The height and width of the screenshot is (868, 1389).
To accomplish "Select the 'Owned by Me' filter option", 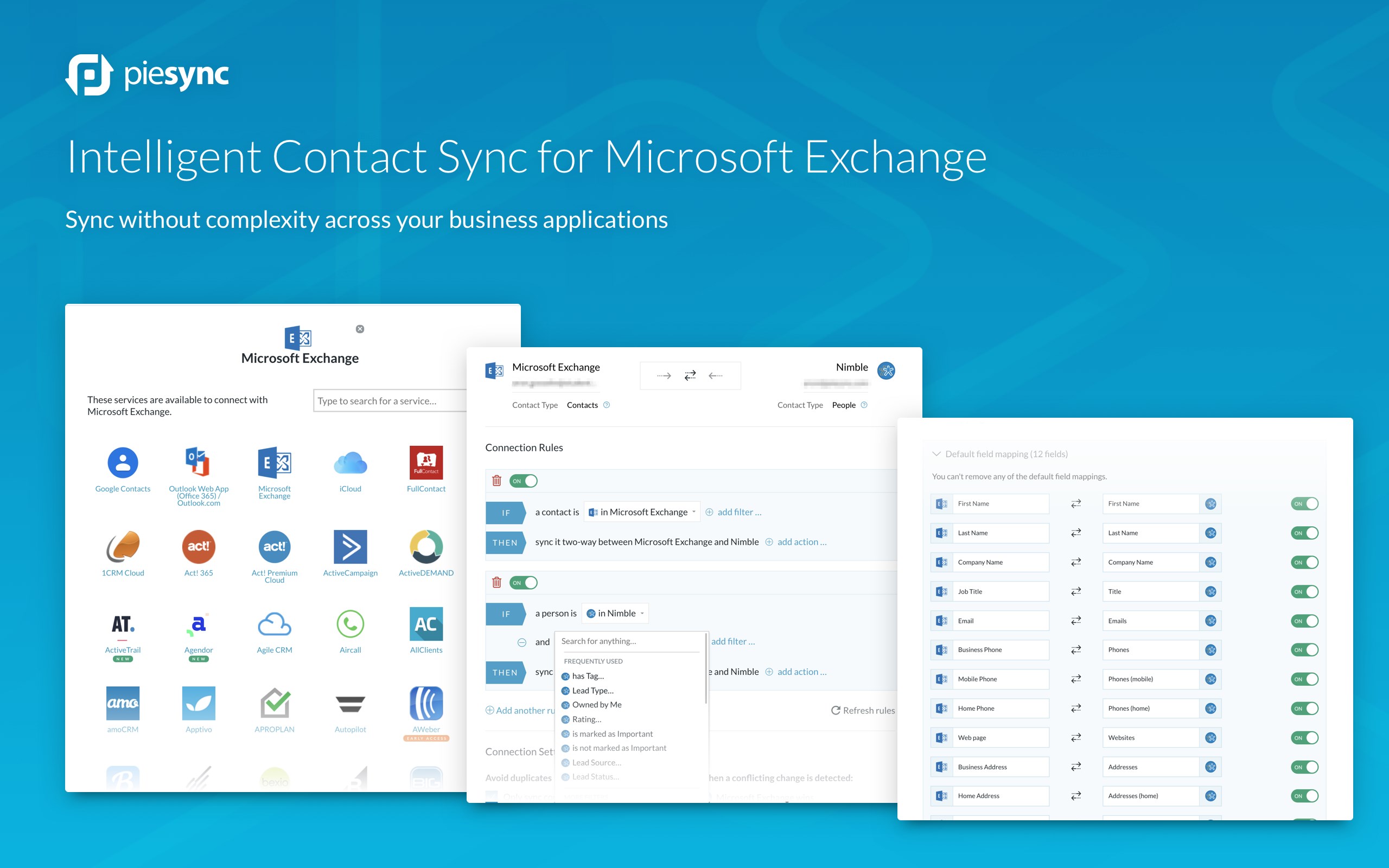I will pyautogui.click(x=596, y=705).
